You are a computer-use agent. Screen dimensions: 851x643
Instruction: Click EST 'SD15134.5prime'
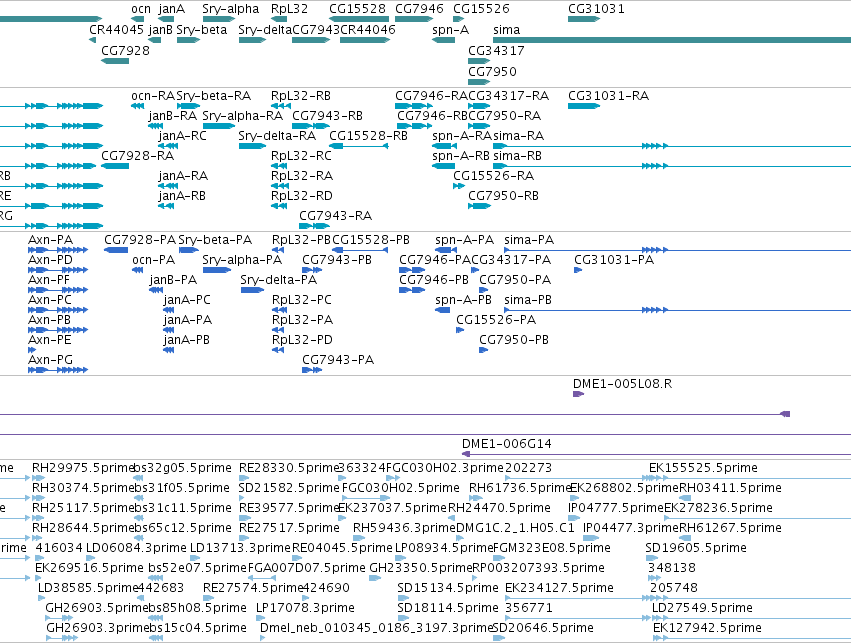click(x=448, y=588)
